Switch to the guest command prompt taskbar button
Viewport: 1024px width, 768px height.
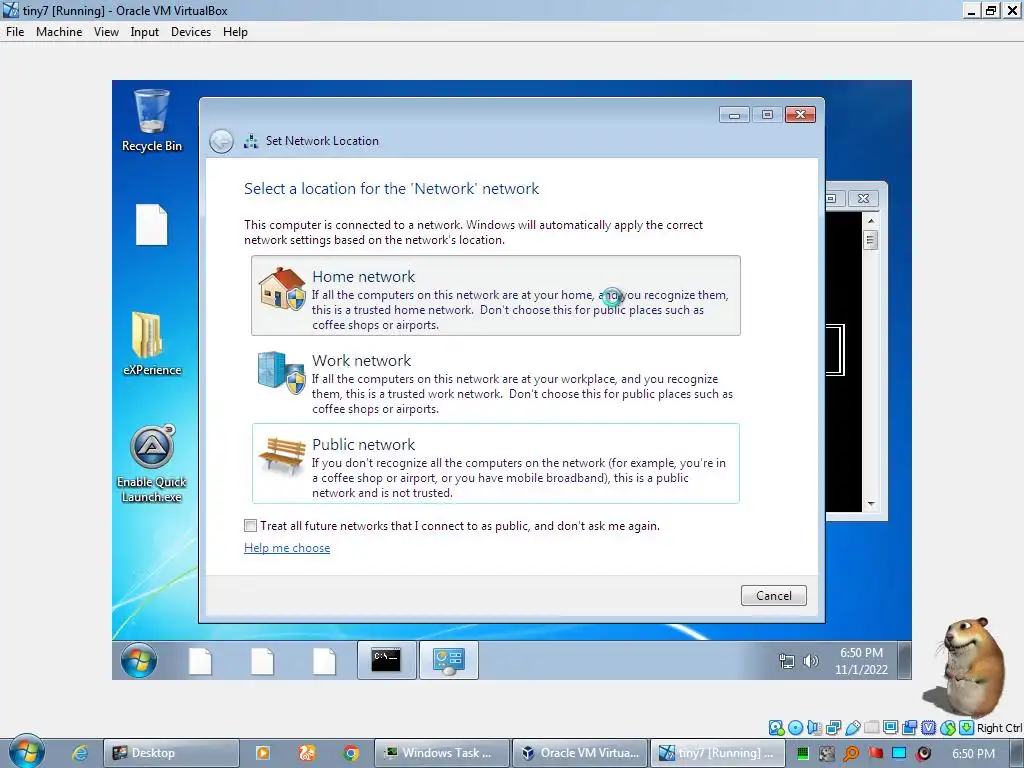tap(387, 660)
